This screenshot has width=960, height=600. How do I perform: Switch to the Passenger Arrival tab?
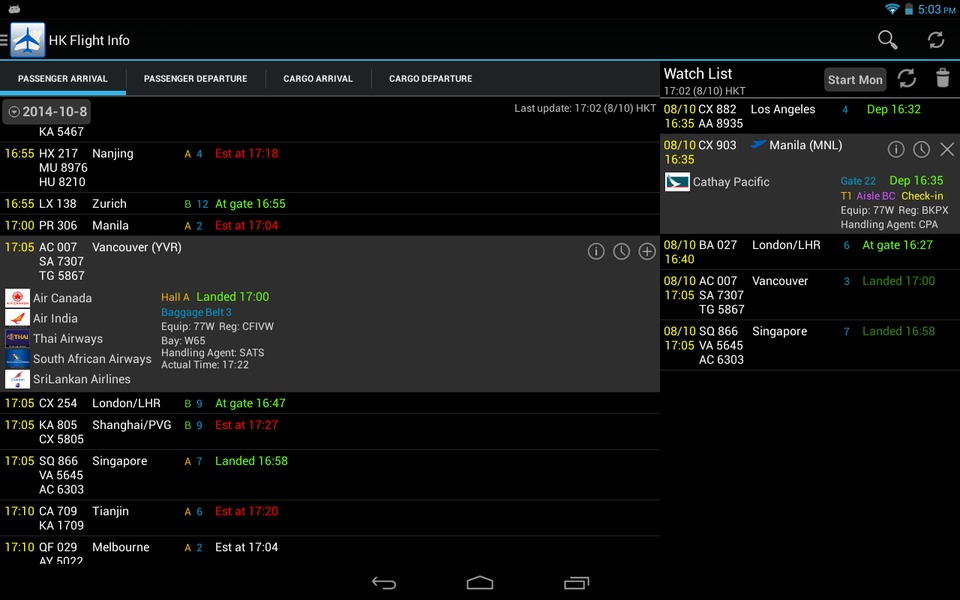coord(62,79)
